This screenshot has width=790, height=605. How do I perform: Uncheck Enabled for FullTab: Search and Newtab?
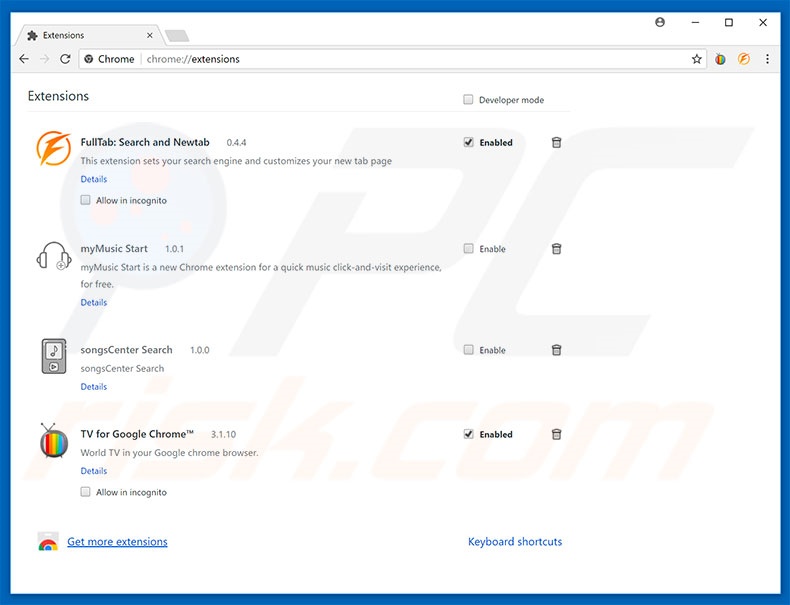[x=469, y=142]
